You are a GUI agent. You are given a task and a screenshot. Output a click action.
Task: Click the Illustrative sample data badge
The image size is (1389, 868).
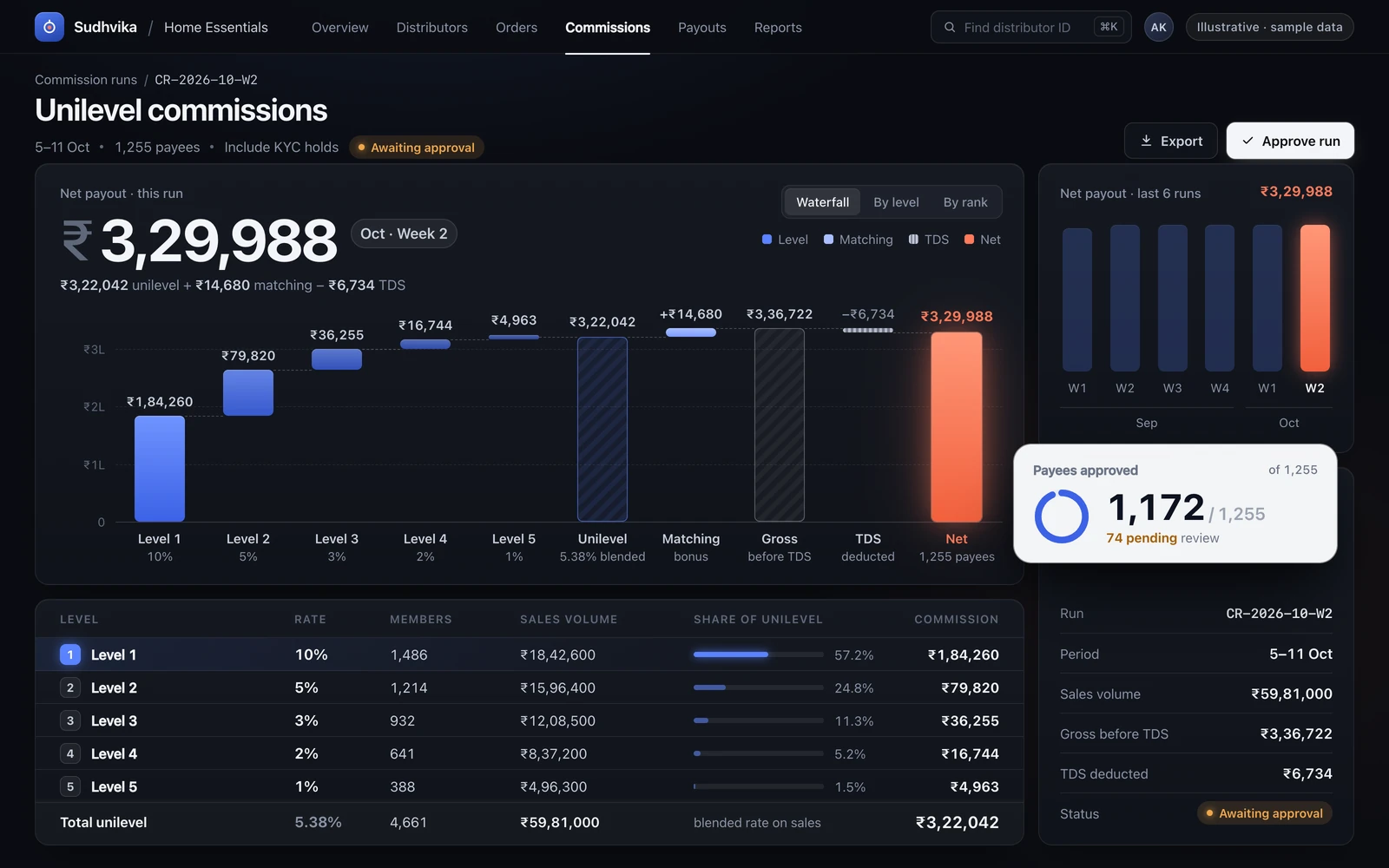[1269, 27]
